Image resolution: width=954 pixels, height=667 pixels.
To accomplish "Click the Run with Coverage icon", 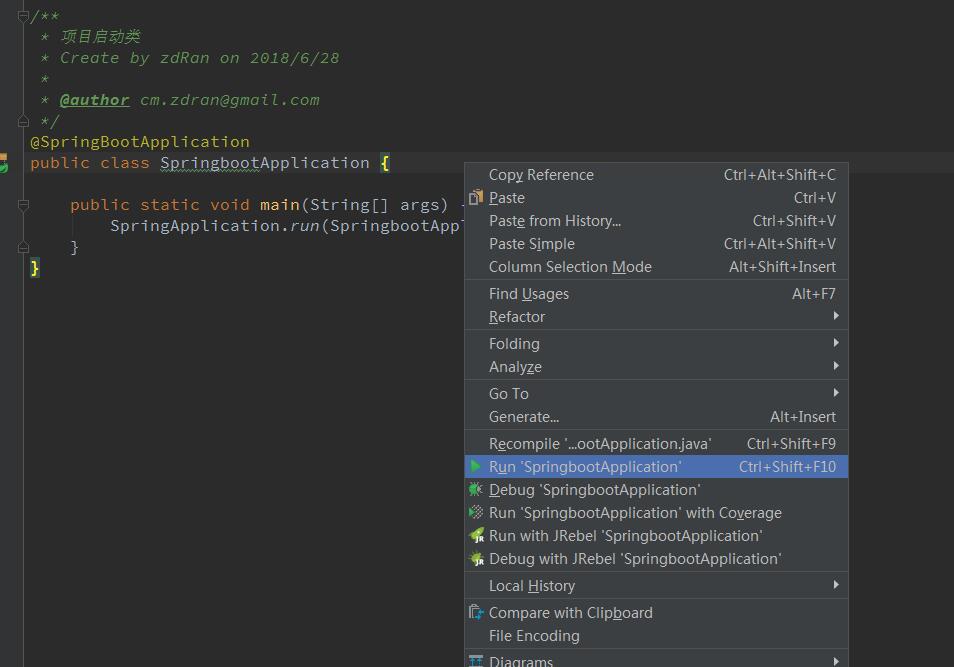I will pyautogui.click(x=476, y=512).
